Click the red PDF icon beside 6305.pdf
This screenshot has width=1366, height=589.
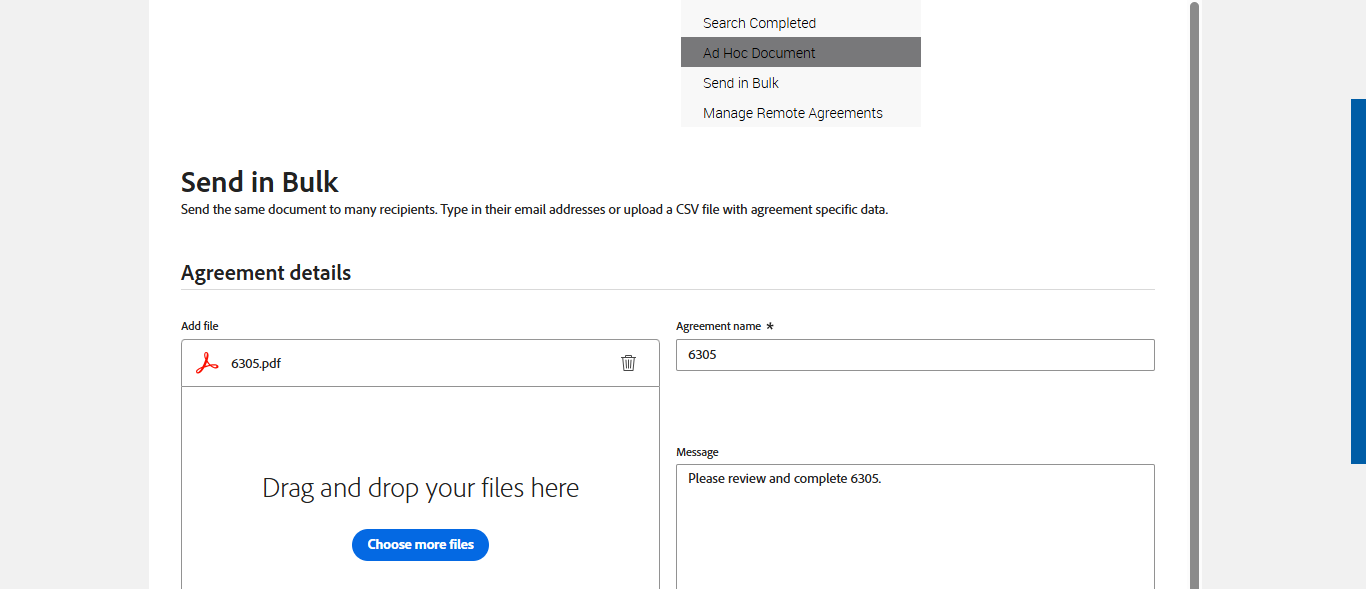[x=207, y=363]
